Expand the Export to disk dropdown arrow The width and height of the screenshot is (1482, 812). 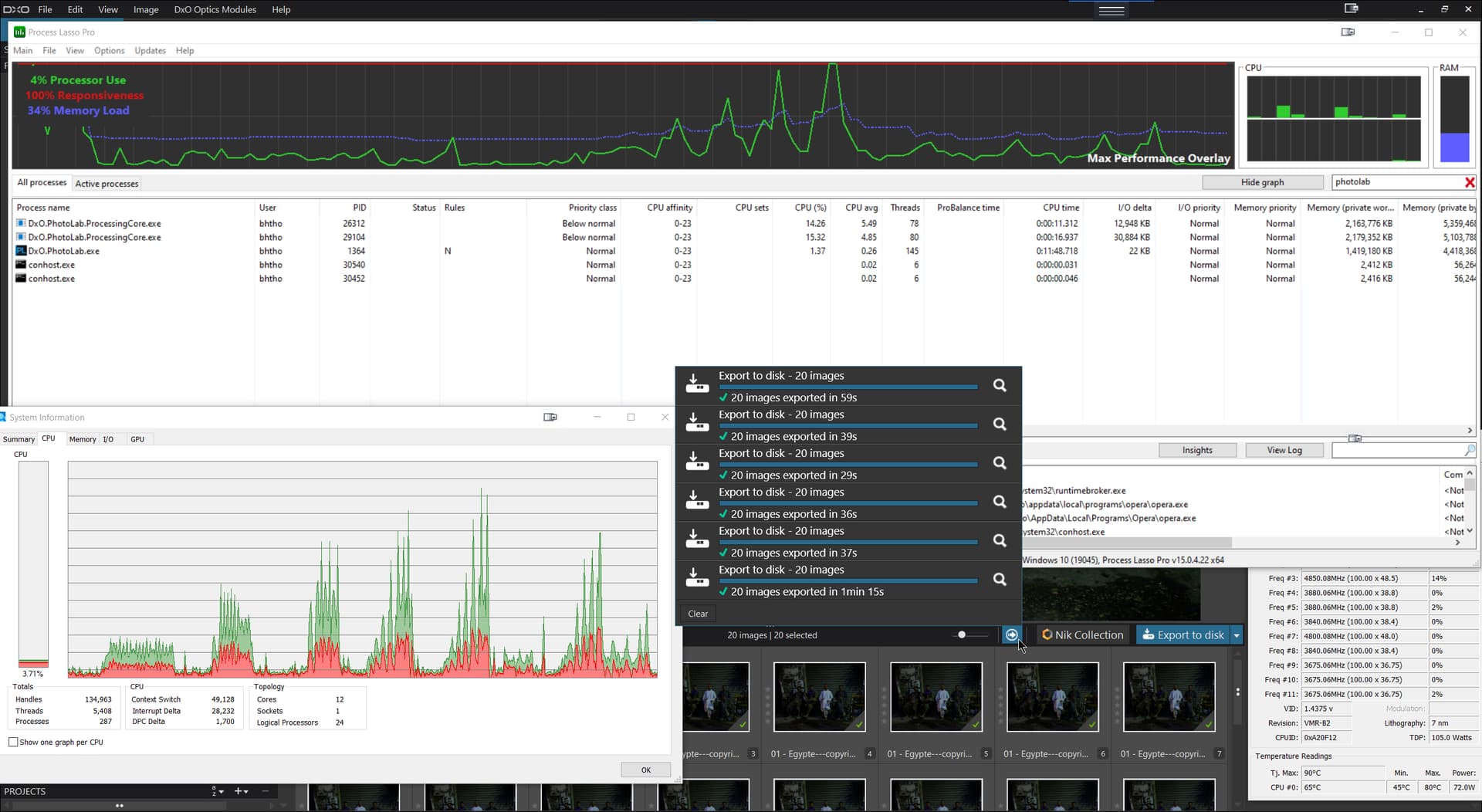[x=1237, y=634]
